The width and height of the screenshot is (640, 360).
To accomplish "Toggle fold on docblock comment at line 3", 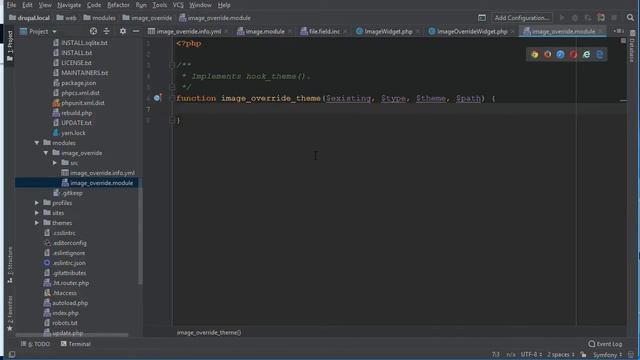I will 172,65.
